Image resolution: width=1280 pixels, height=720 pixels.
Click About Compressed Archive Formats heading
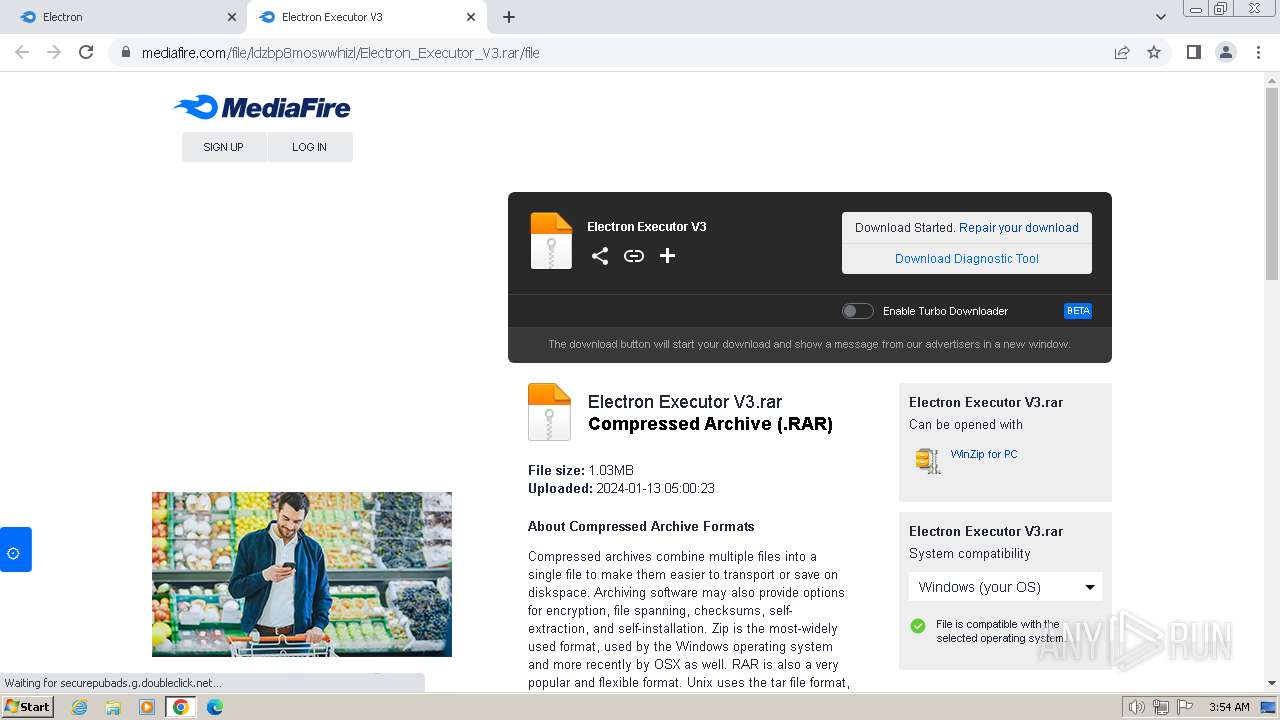point(641,526)
